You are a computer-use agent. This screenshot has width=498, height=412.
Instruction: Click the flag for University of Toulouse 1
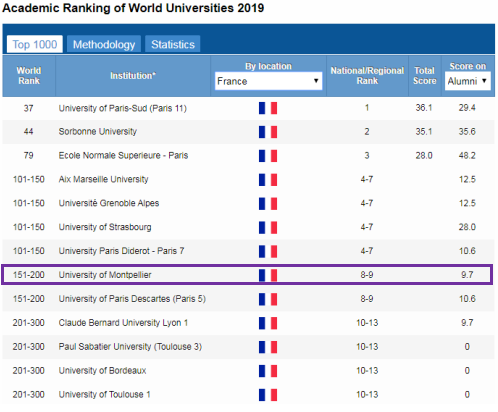268,395
